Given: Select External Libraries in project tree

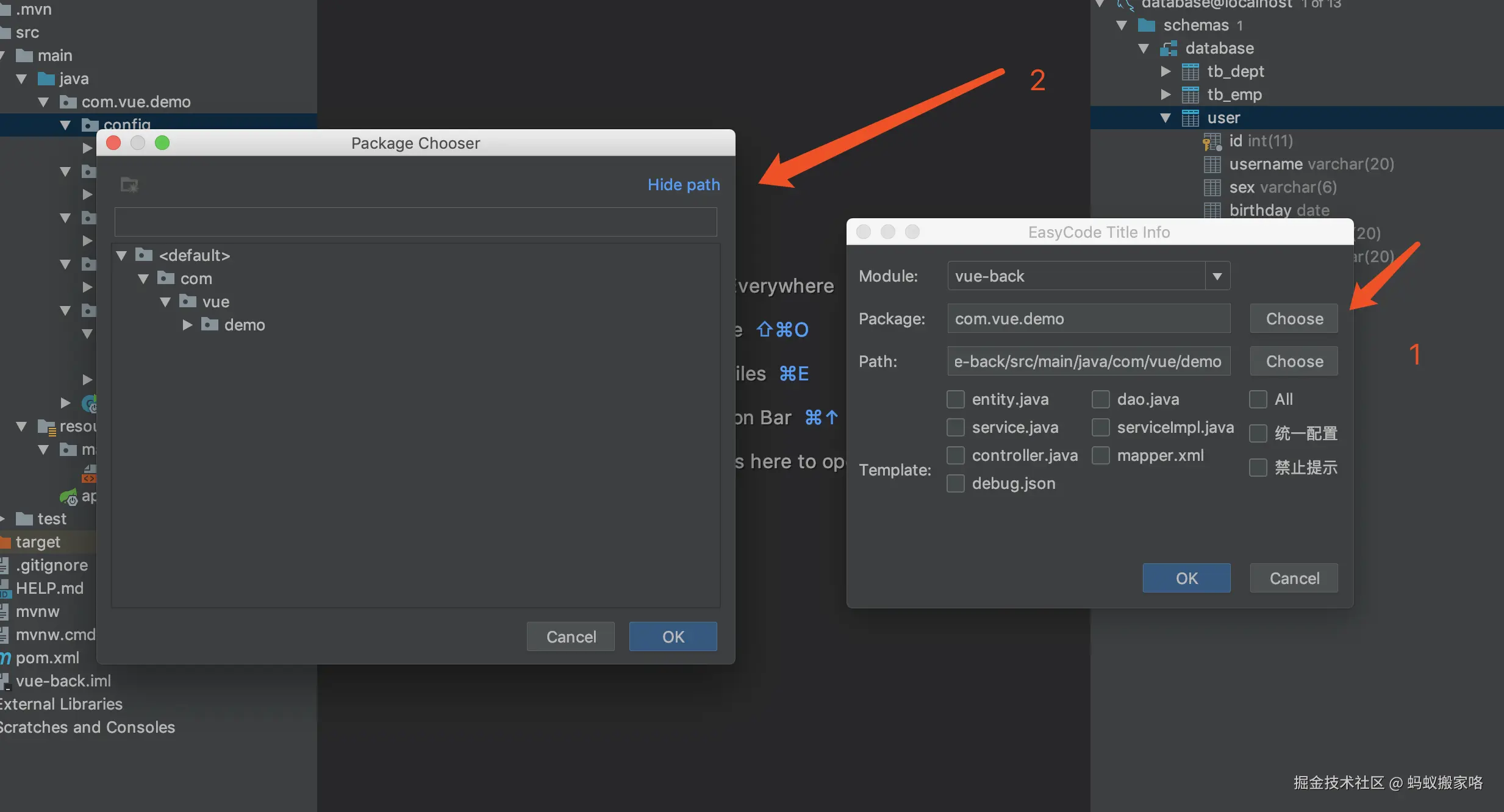Looking at the screenshot, I should (61, 704).
